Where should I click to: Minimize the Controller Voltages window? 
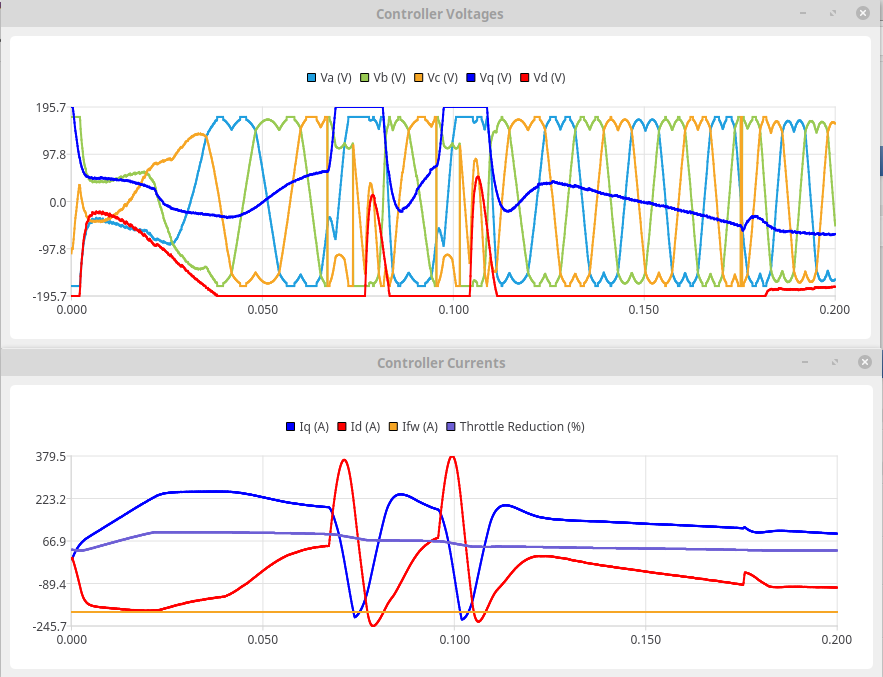(805, 13)
